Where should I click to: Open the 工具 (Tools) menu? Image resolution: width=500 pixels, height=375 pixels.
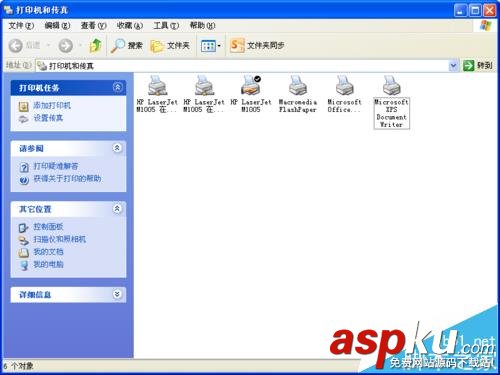click(x=166, y=26)
